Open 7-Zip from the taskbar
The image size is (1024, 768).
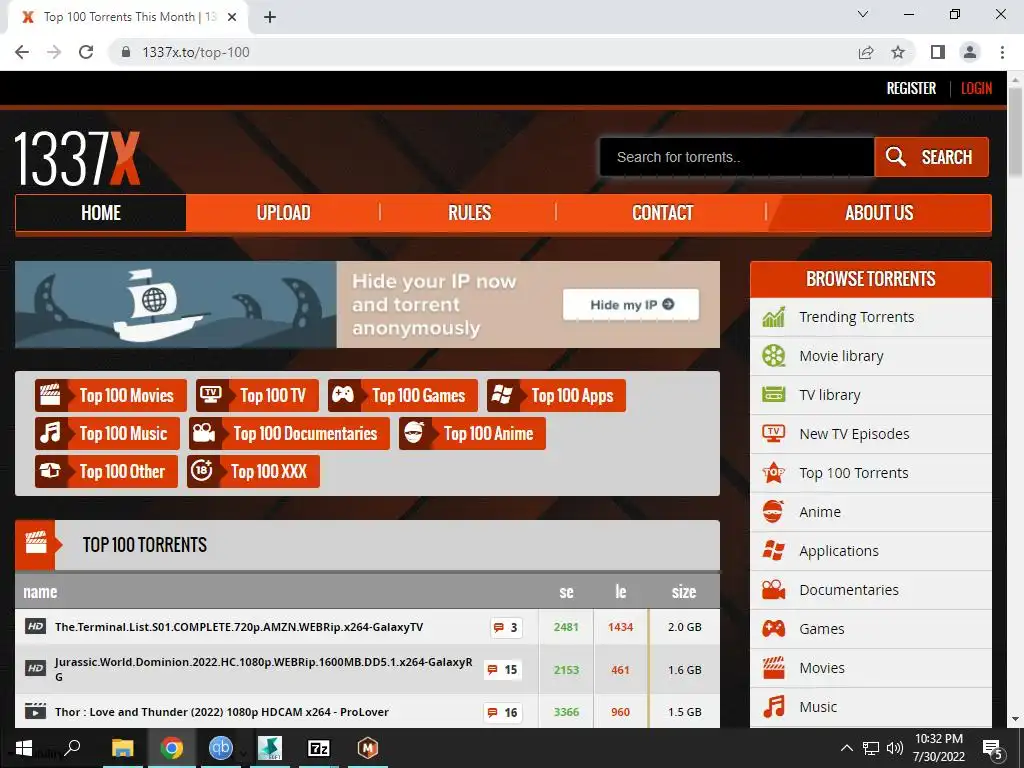tap(319, 748)
